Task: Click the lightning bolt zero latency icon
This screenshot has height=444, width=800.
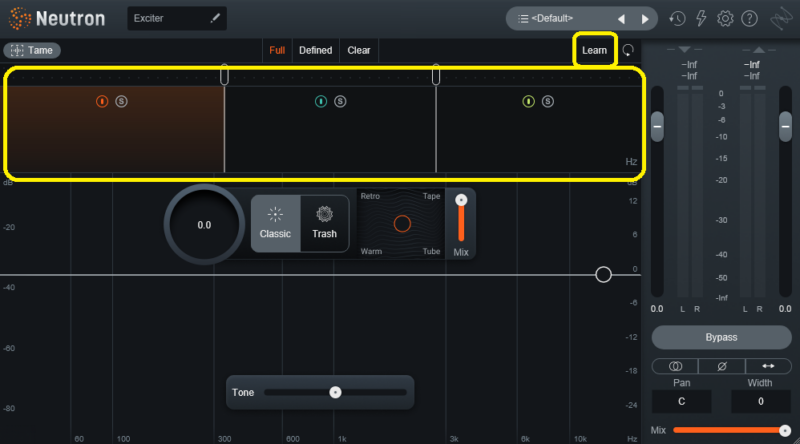Action: click(701, 19)
